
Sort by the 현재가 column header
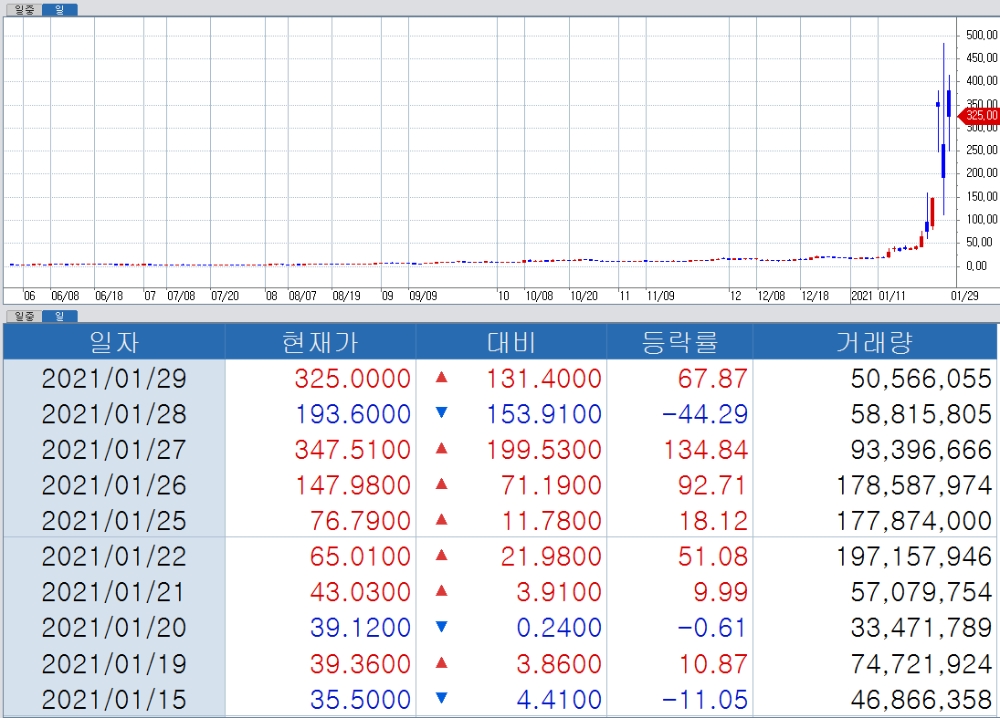click(x=320, y=342)
